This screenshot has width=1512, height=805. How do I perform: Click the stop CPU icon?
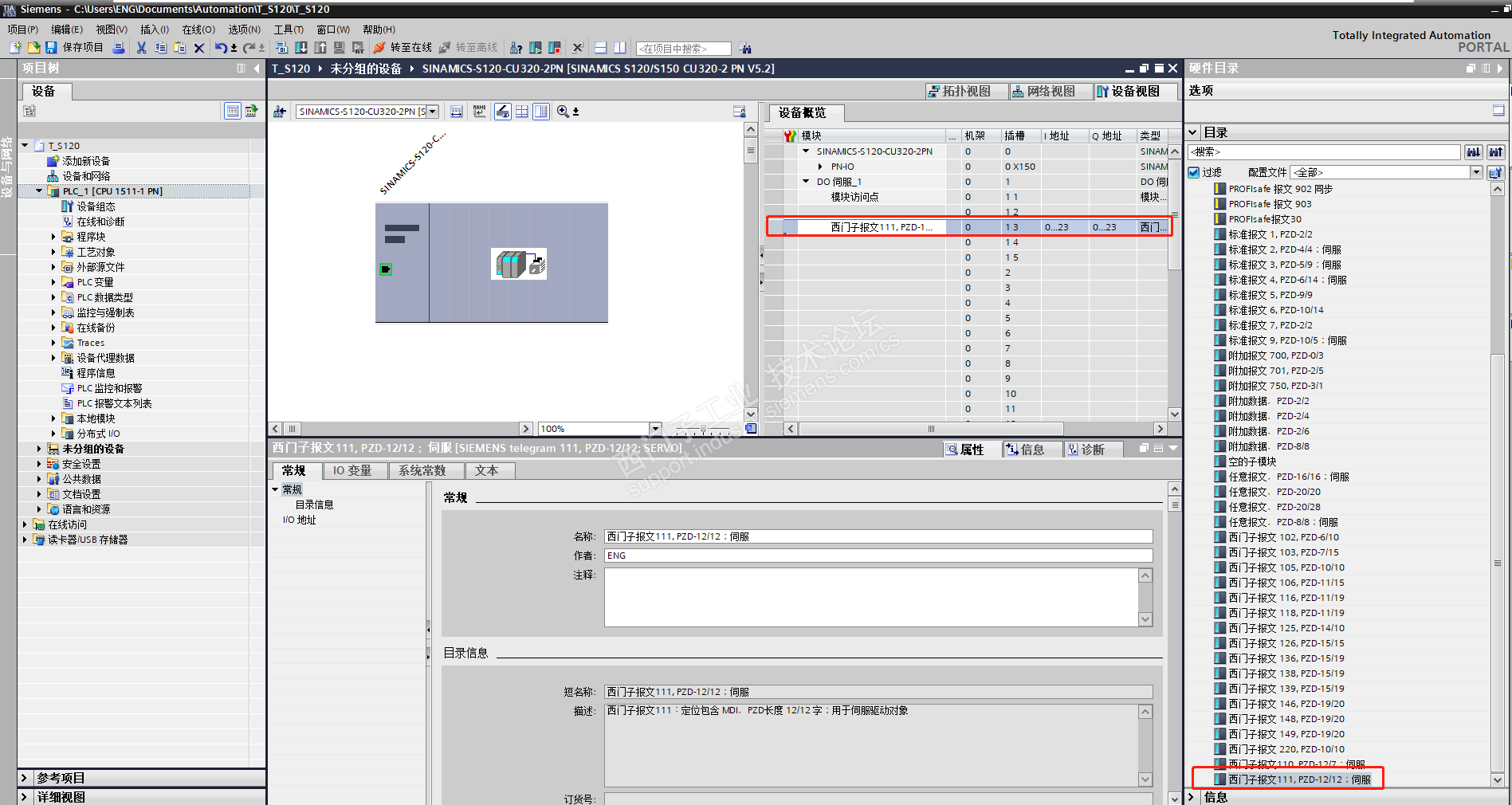(555, 48)
